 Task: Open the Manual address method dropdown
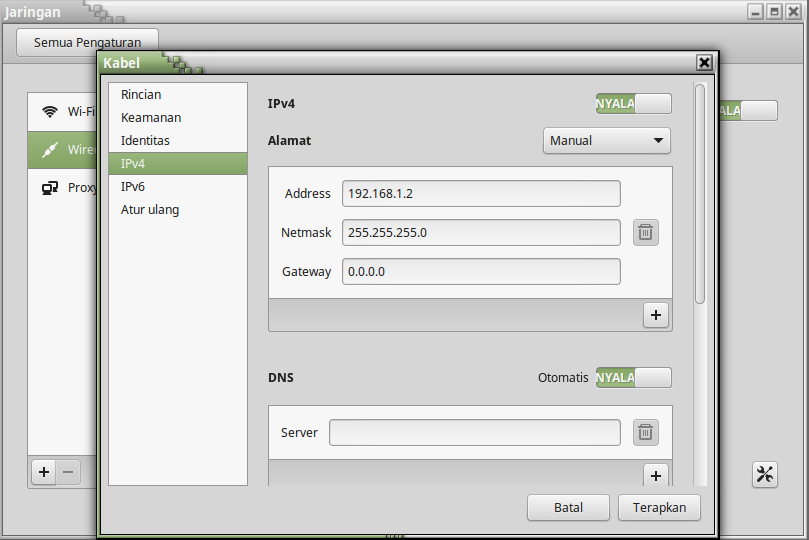click(x=606, y=141)
